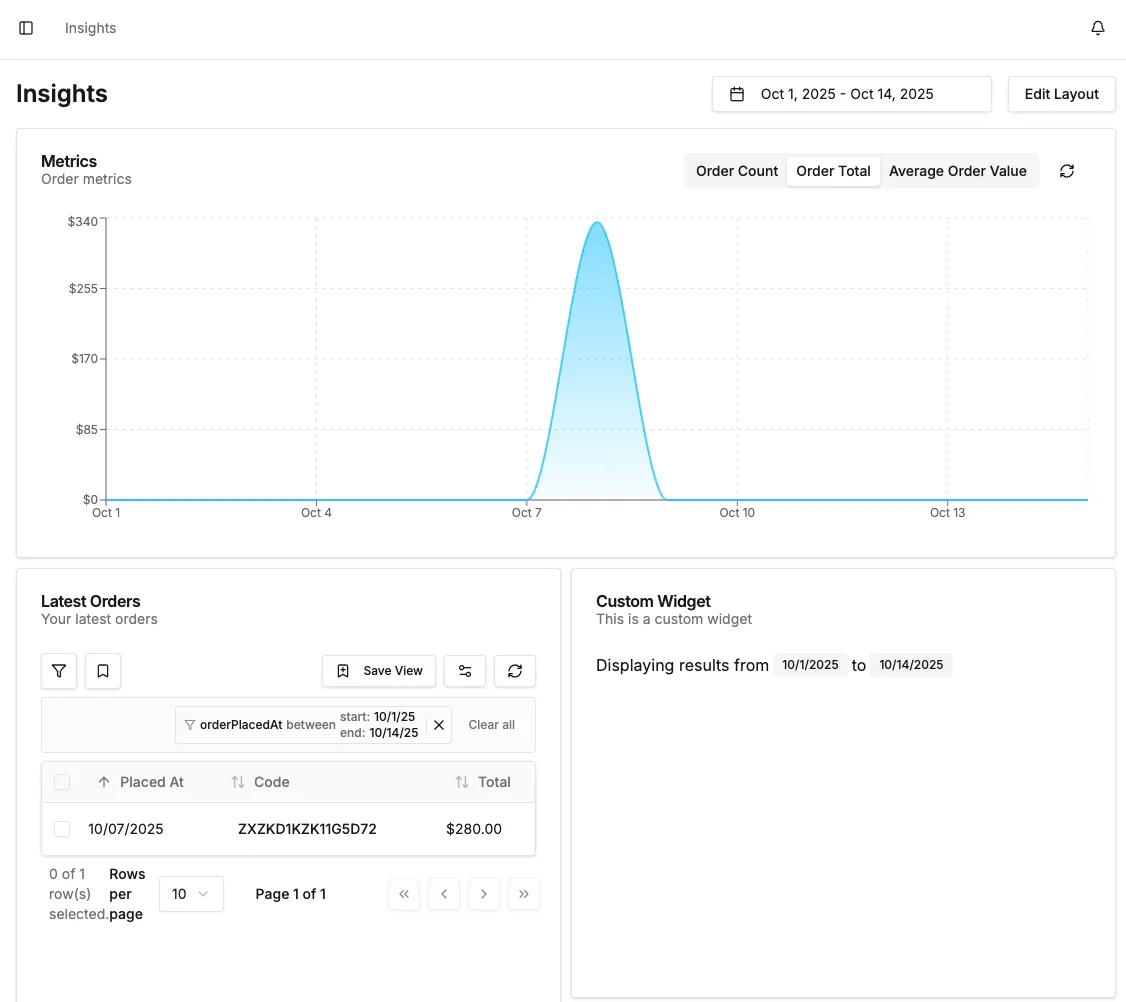Go to the next orders page
This screenshot has width=1126, height=1002.
(x=484, y=894)
